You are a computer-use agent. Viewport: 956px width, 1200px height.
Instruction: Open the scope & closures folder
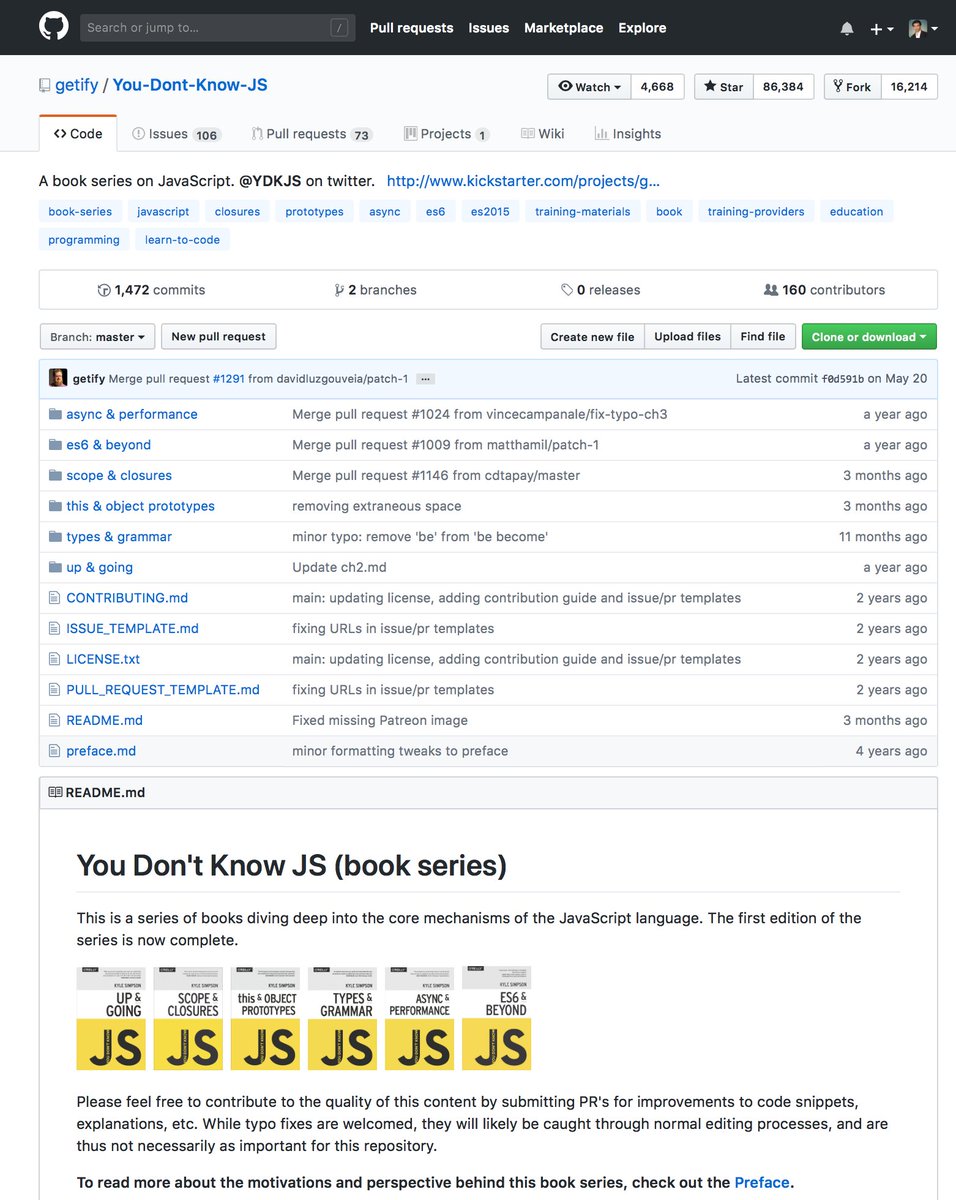coord(119,476)
